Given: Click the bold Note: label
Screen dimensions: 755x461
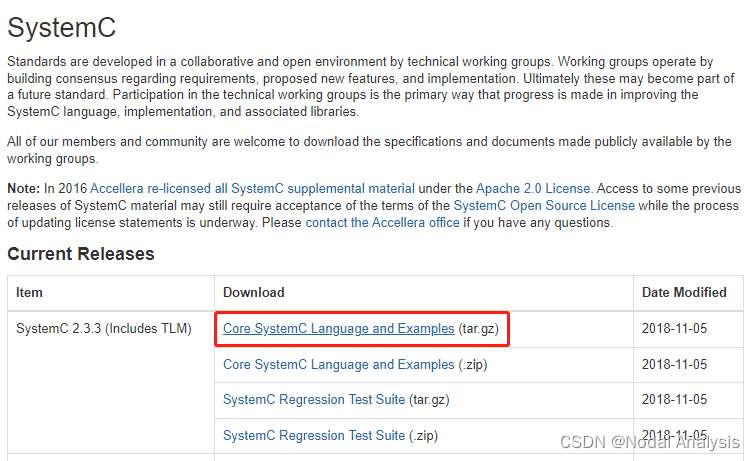Looking at the screenshot, I should click(23, 188).
